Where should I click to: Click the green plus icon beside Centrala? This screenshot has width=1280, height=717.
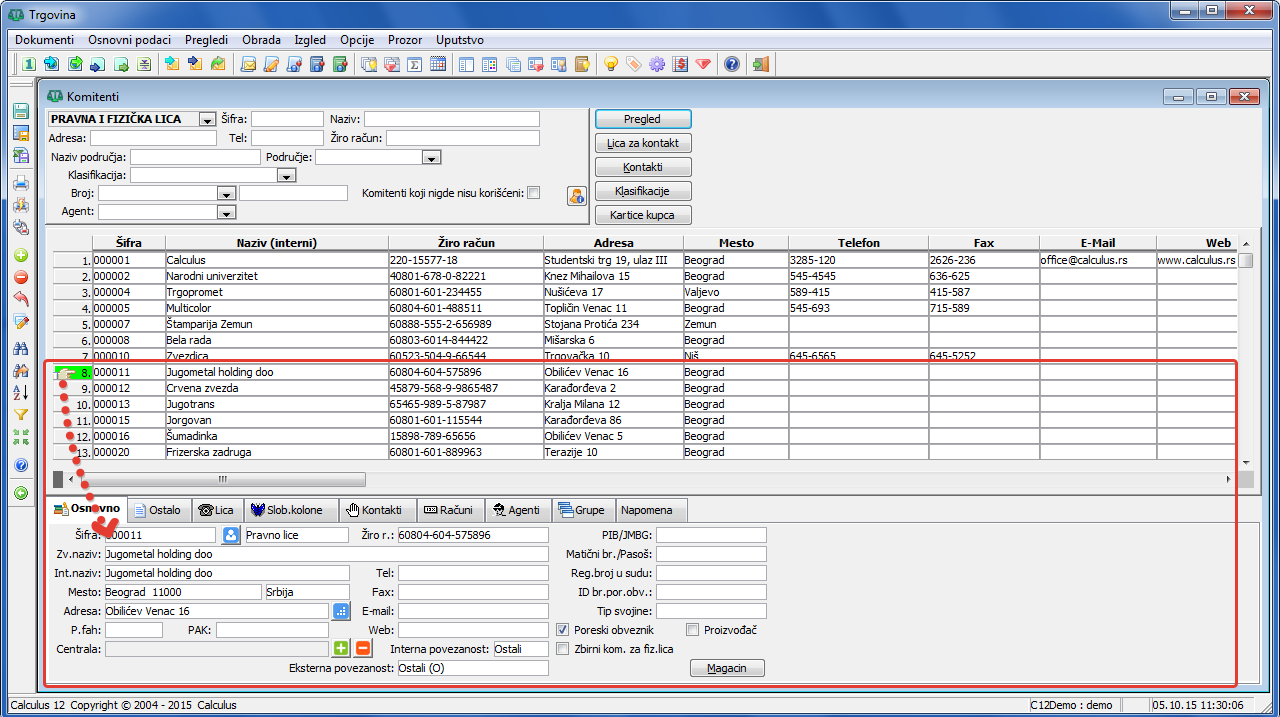pos(341,649)
